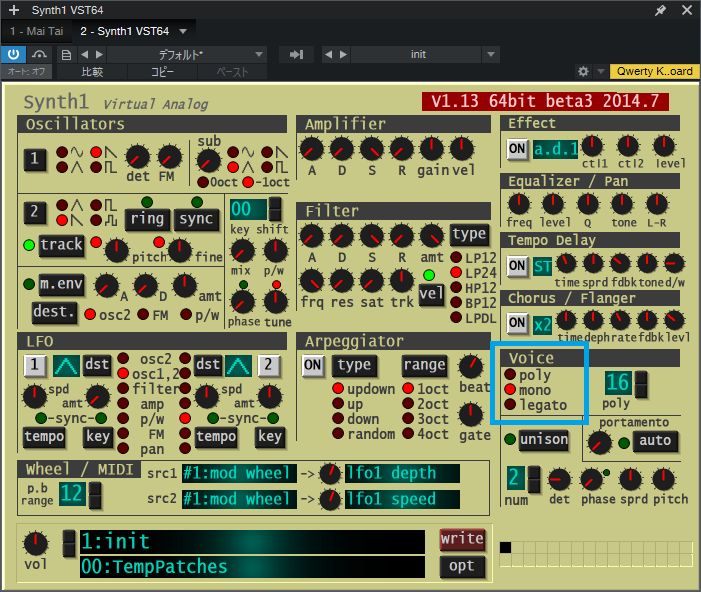Click the unison button

[x=544, y=439]
